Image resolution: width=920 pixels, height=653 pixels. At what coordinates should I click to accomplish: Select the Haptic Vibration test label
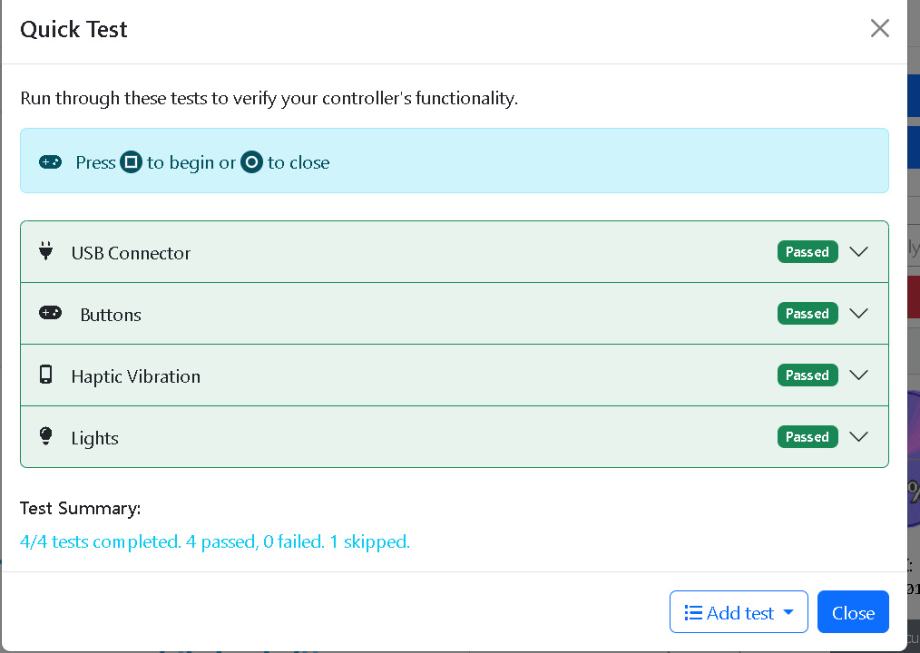[x=135, y=377]
